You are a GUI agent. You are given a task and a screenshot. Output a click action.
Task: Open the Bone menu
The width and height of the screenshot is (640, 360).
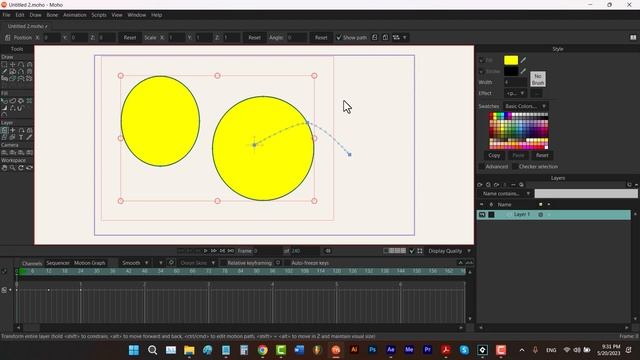[52, 15]
